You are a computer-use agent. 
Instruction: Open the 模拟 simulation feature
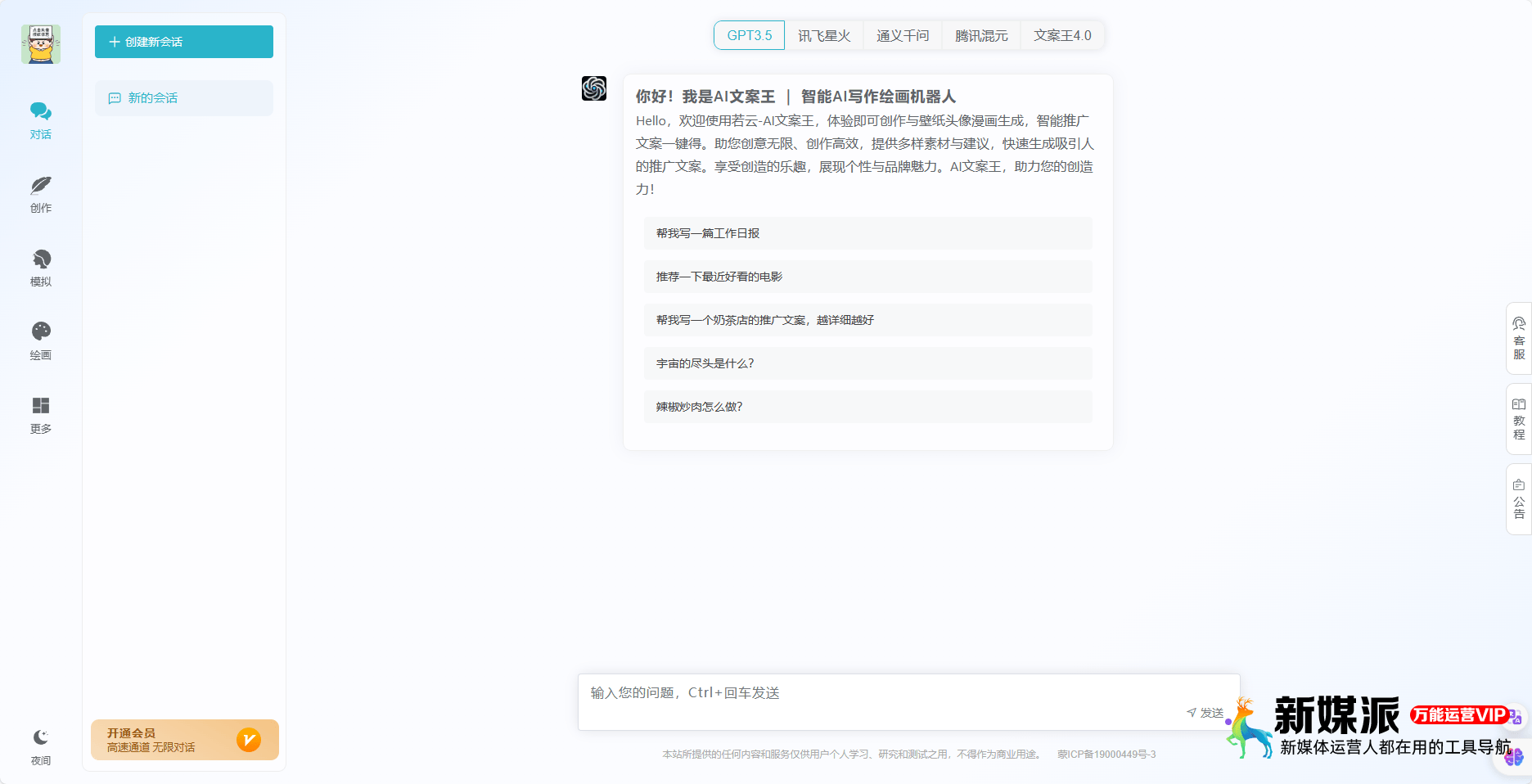pos(41,266)
